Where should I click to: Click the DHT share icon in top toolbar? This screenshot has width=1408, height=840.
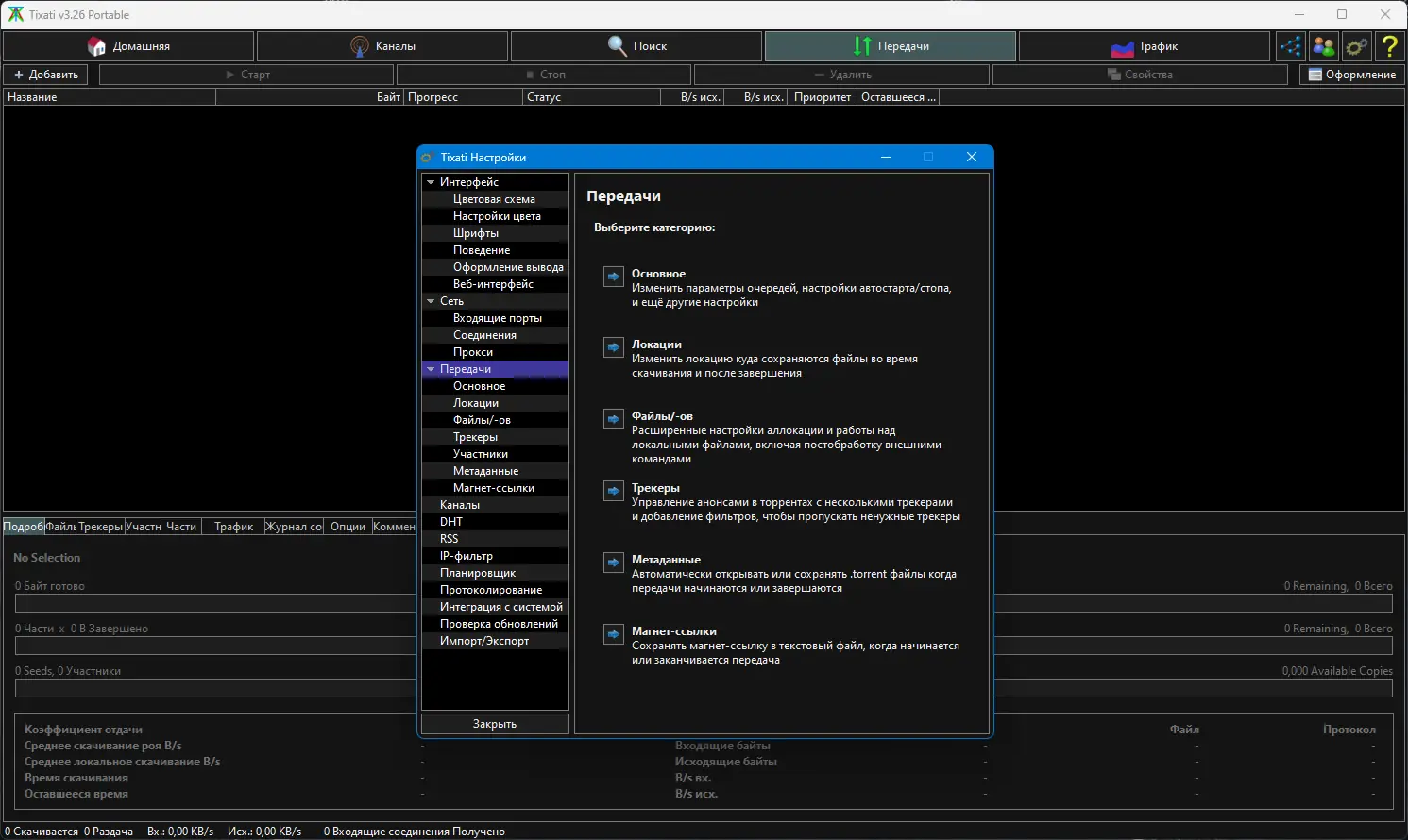pyautogui.click(x=1290, y=46)
